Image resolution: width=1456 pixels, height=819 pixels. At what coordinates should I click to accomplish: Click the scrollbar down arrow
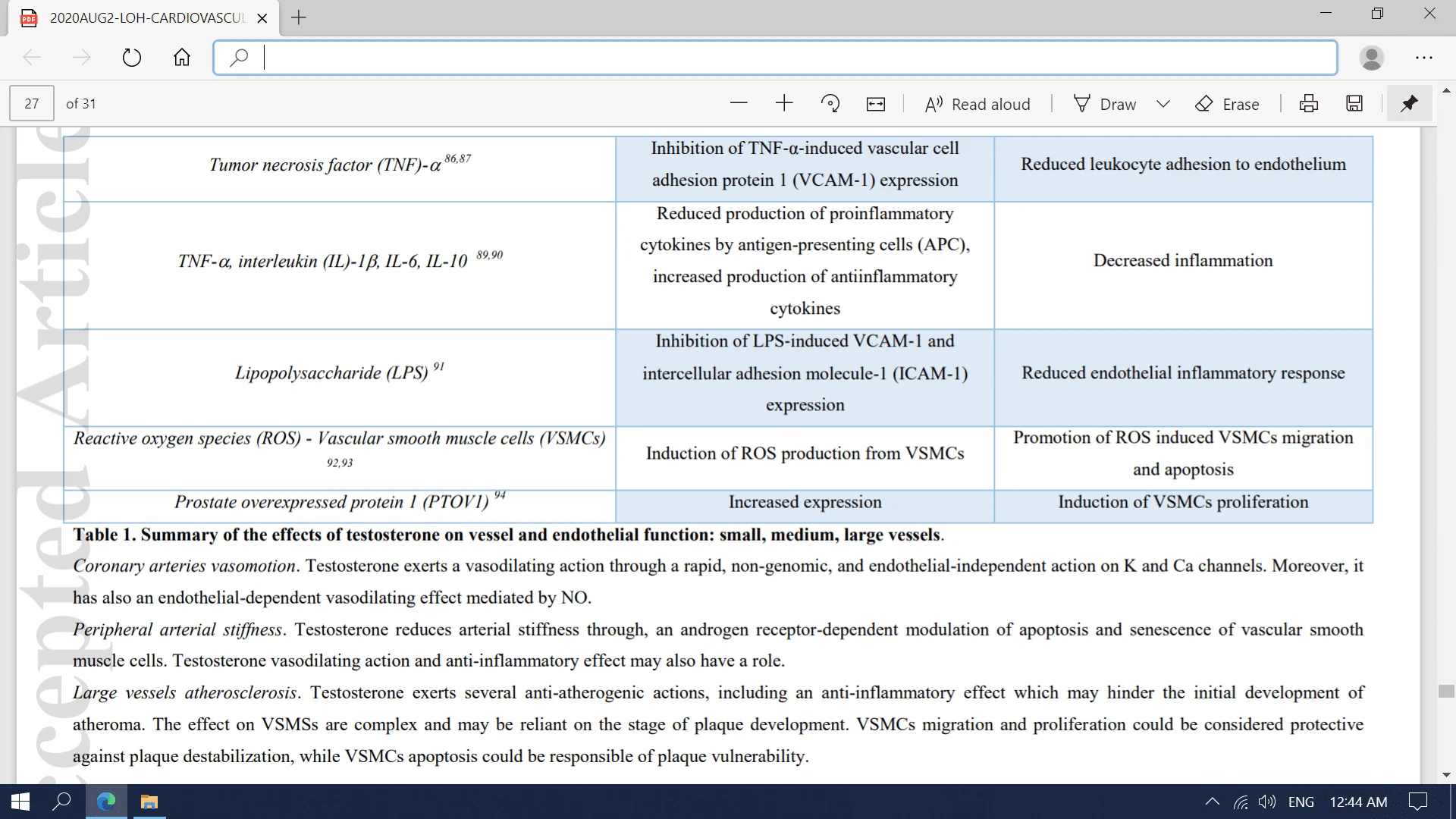tap(1446, 775)
